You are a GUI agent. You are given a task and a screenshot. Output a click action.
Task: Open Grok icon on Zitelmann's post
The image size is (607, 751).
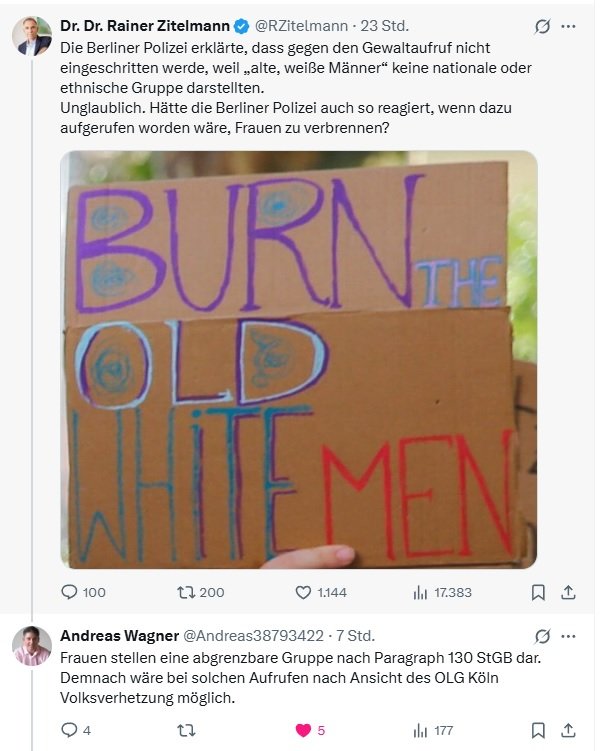click(x=542, y=26)
